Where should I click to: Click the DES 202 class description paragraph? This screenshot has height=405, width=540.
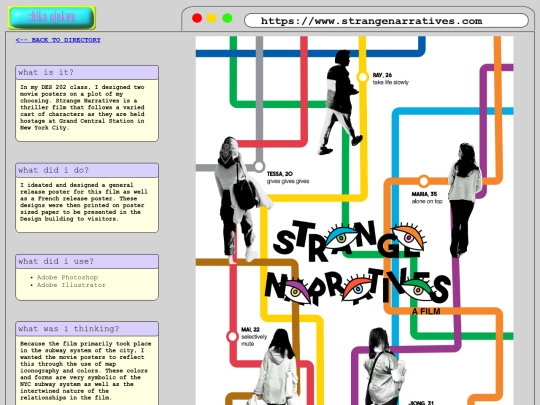[83, 107]
